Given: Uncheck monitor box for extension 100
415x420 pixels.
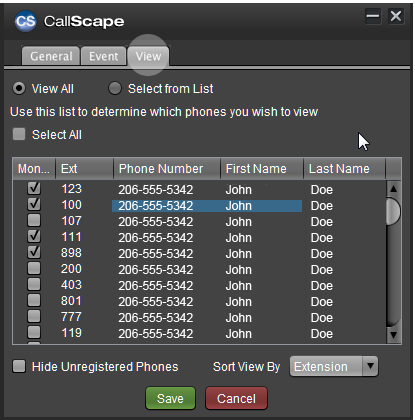Looking at the screenshot, I should [x=34, y=204].
